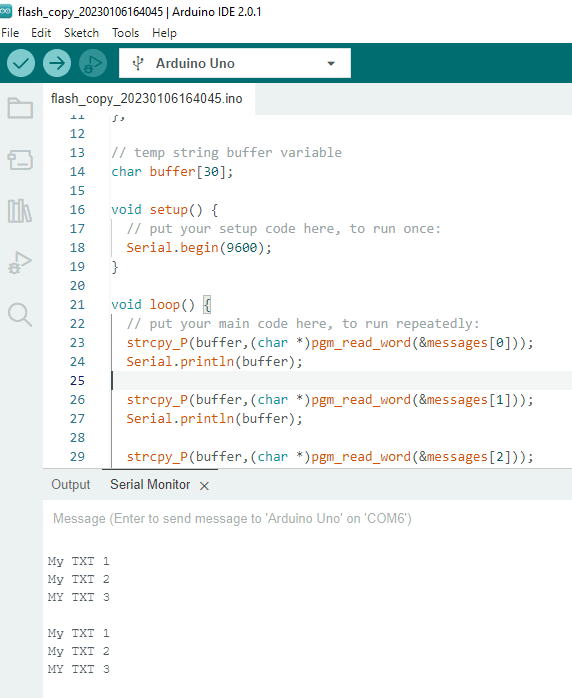This screenshot has height=698, width=572.
Task: Click the Upload arrow button
Action: (57, 64)
